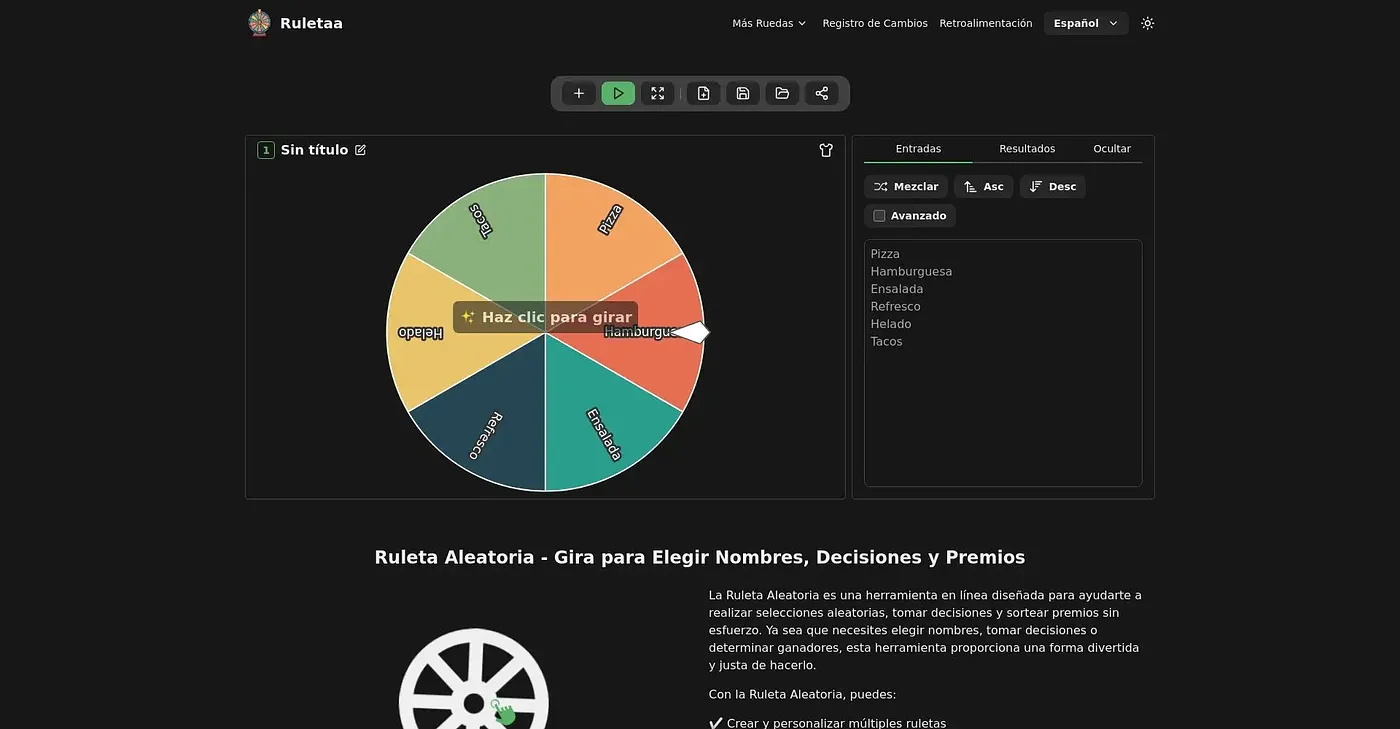Click 'Ruleta Aleatoria' main heading
This screenshot has height=729, width=1400.
tap(700, 557)
